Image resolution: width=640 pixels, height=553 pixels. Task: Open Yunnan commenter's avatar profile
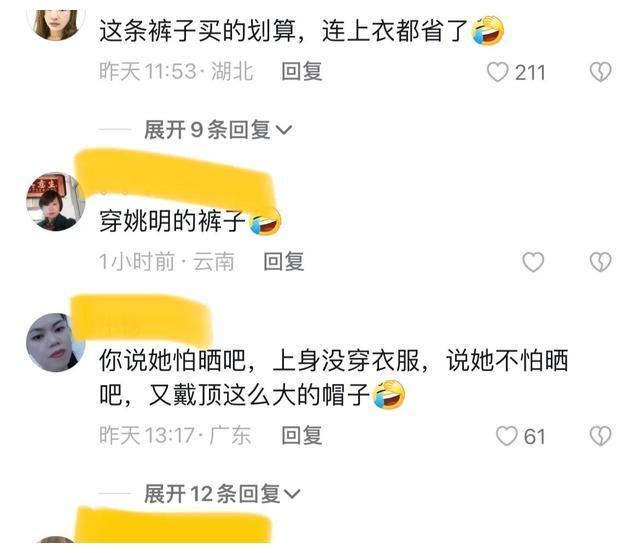click(56, 202)
